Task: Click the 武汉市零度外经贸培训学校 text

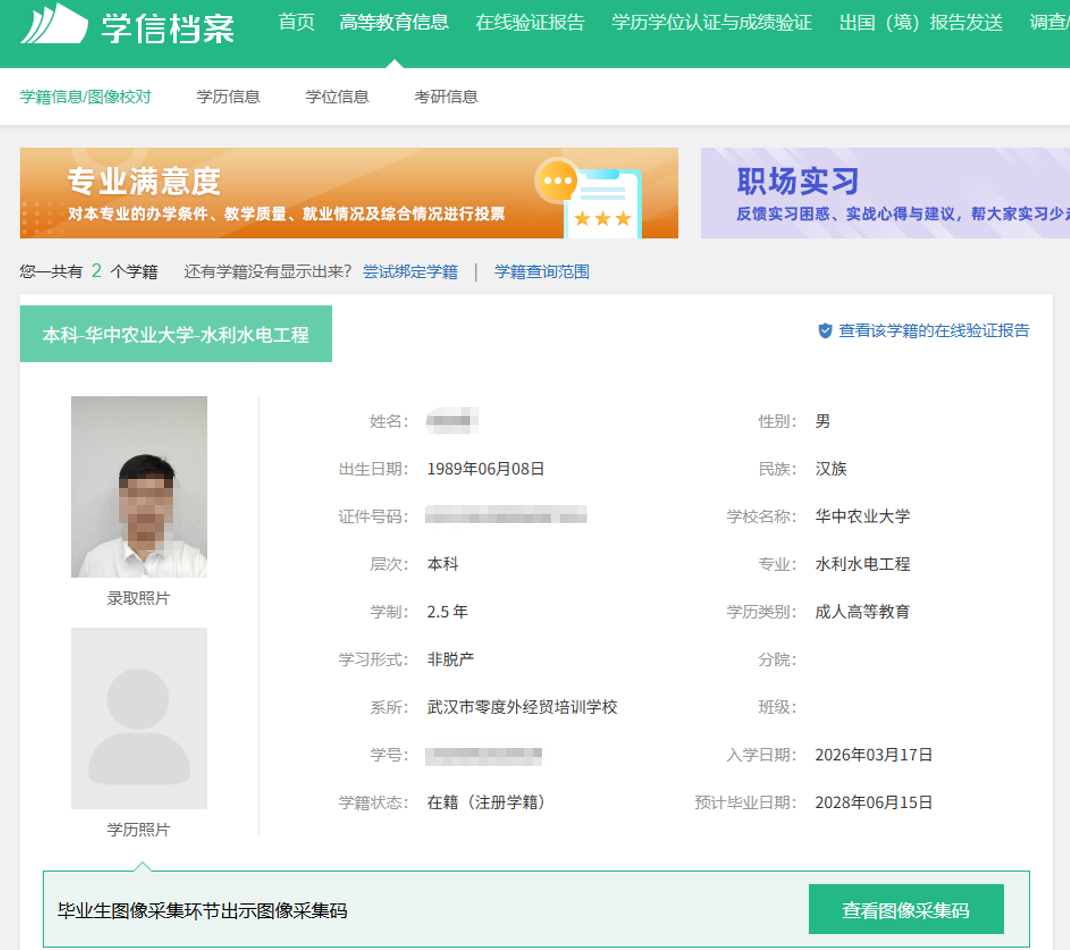Action: pyautogui.click(x=522, y=707)
